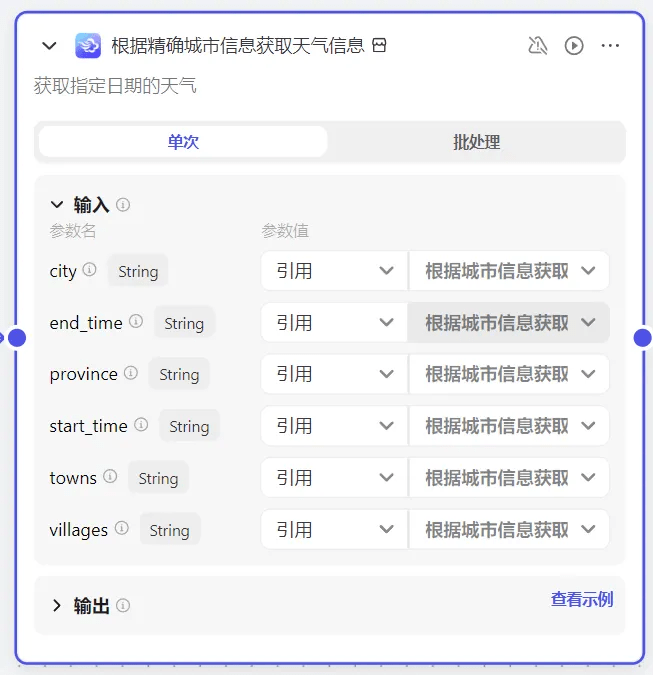
Task: Click the left input connection port
Action: 17,338
